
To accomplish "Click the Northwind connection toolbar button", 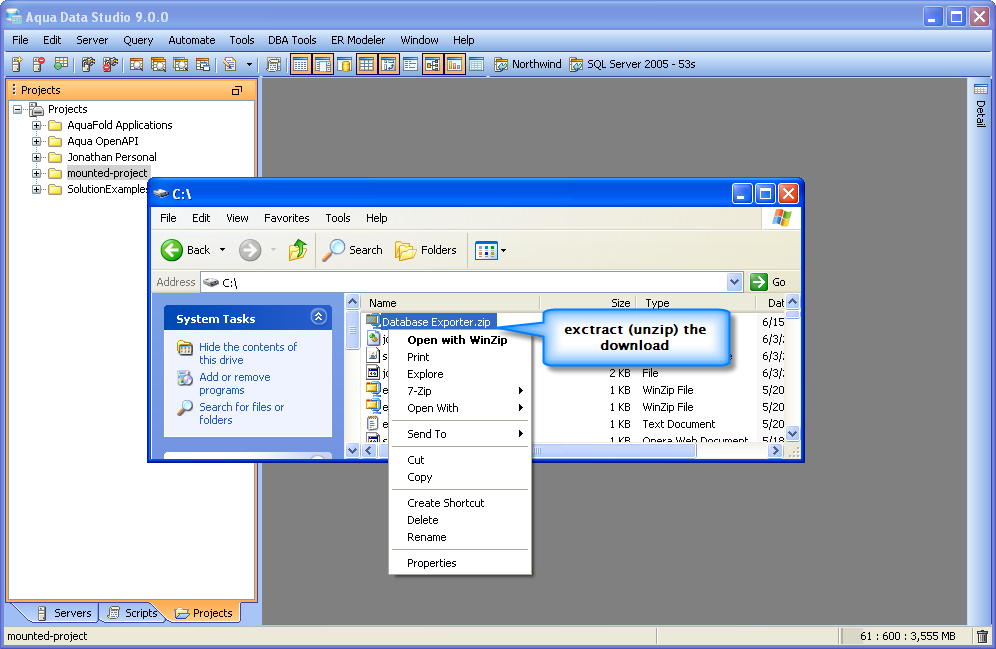I will click(528, 64).
